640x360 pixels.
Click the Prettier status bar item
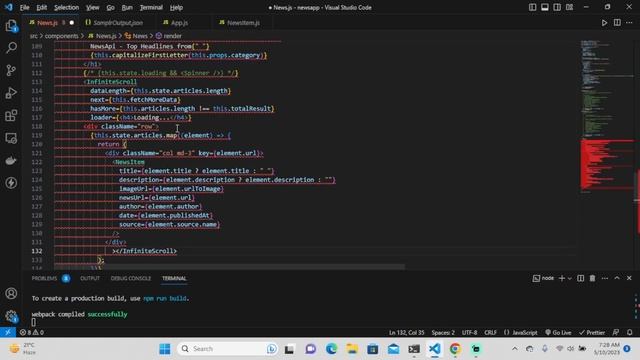(592, 332)
